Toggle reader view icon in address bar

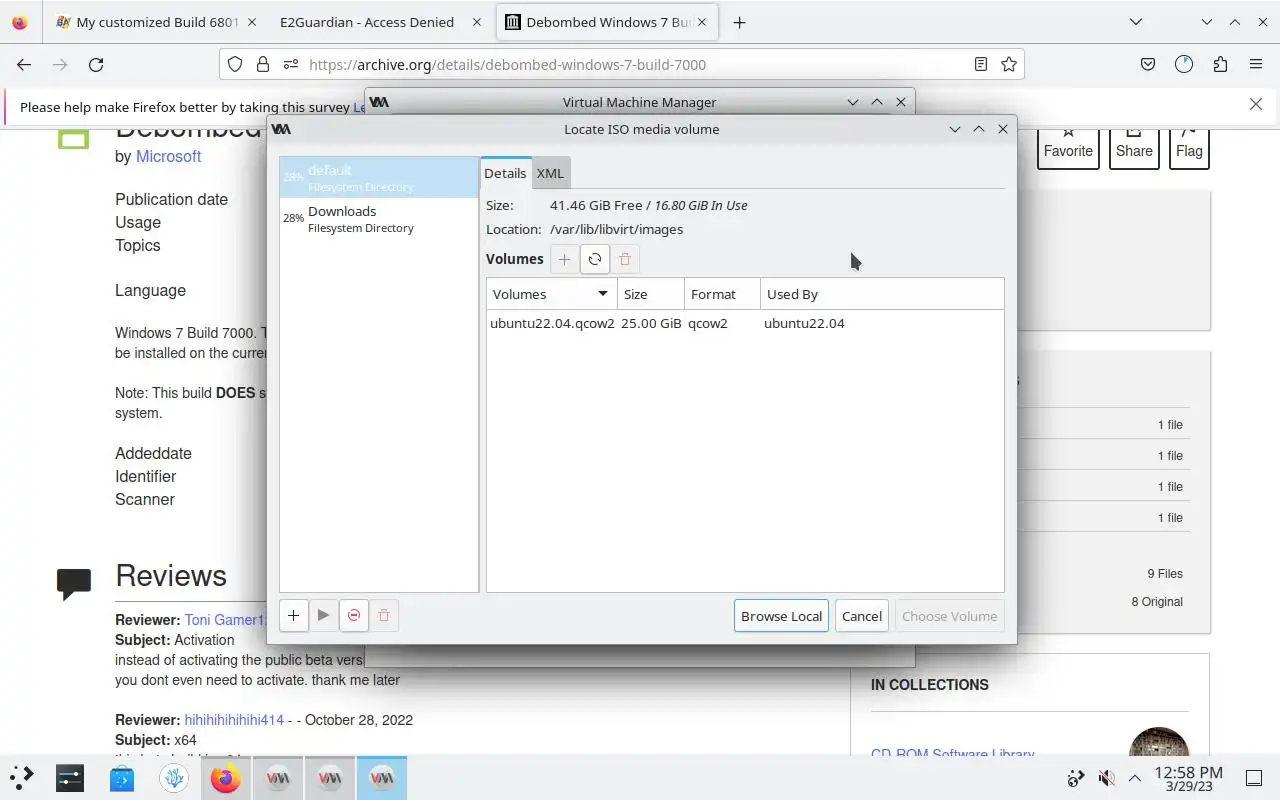[x=981, y=64]
